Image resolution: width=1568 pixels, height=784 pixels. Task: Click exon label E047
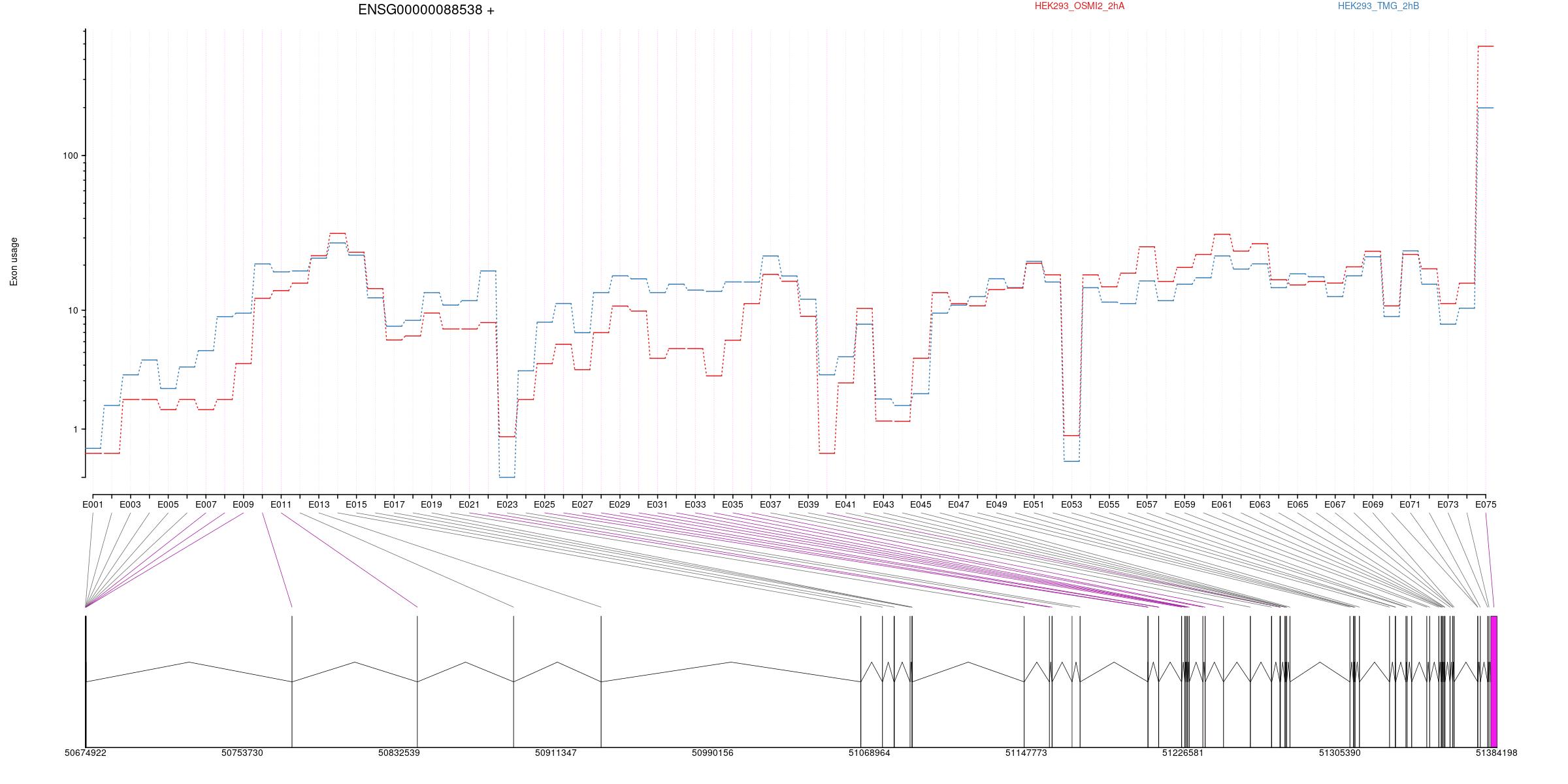[958, 504]
